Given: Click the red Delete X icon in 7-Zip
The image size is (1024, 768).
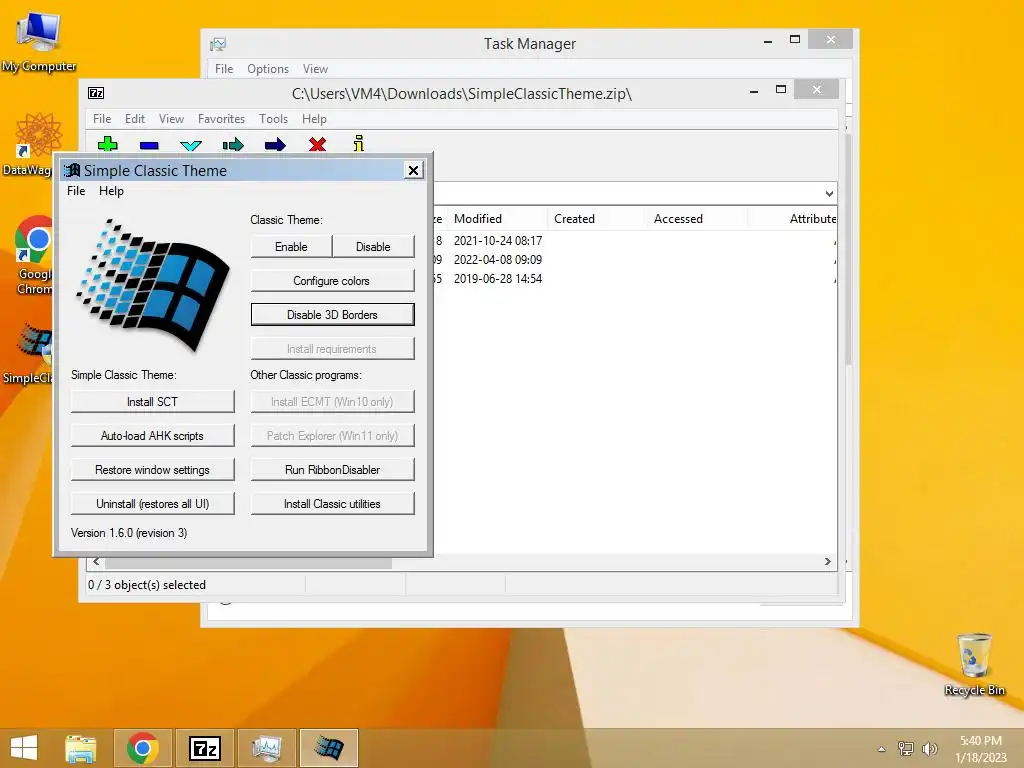Looking at the screenshot, I should pos(317,144).
